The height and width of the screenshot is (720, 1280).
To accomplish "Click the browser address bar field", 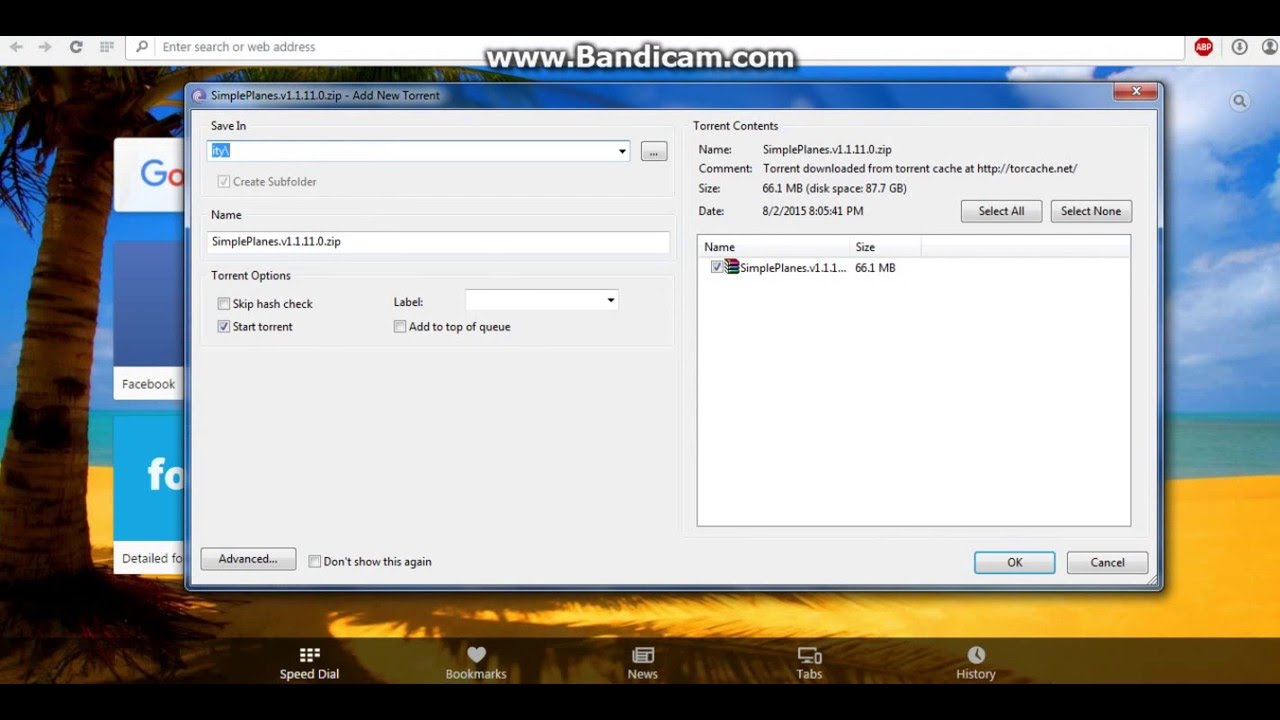I will point(655,47).
